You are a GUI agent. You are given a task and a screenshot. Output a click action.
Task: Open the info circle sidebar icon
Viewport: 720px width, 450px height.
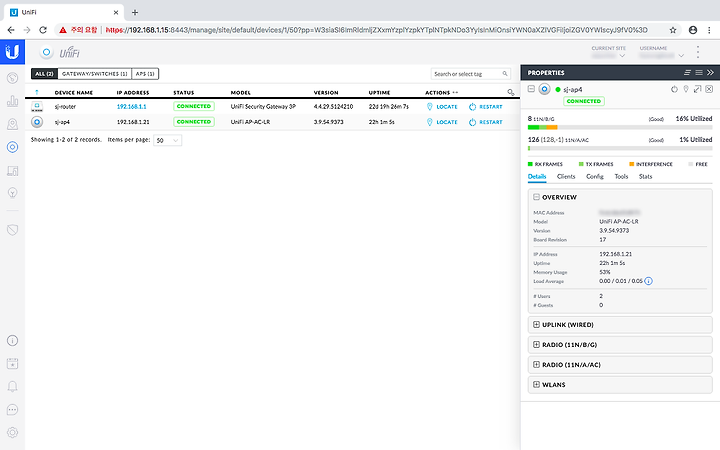tap(12, 341)
